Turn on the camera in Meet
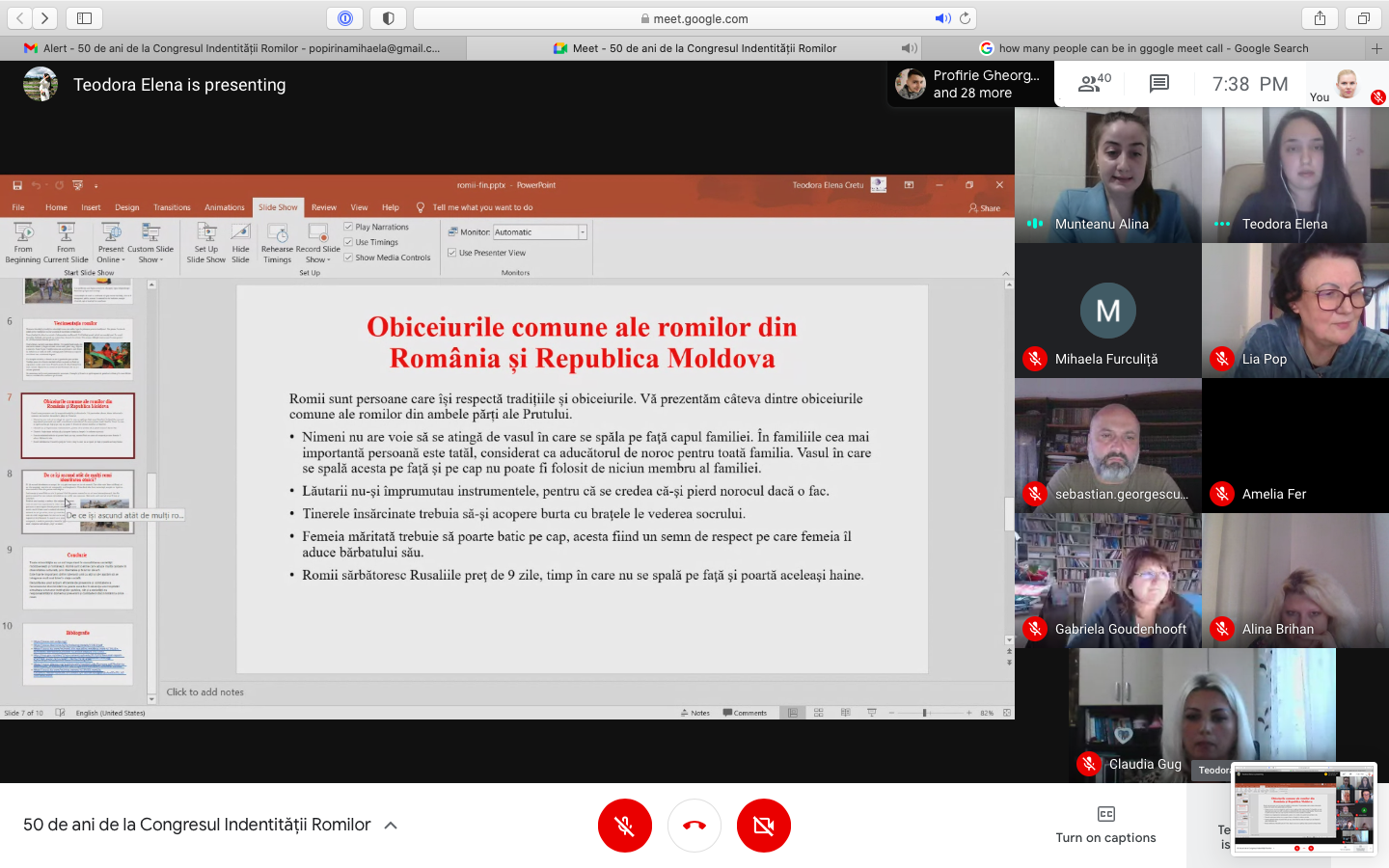 click(x=763, y=826)
